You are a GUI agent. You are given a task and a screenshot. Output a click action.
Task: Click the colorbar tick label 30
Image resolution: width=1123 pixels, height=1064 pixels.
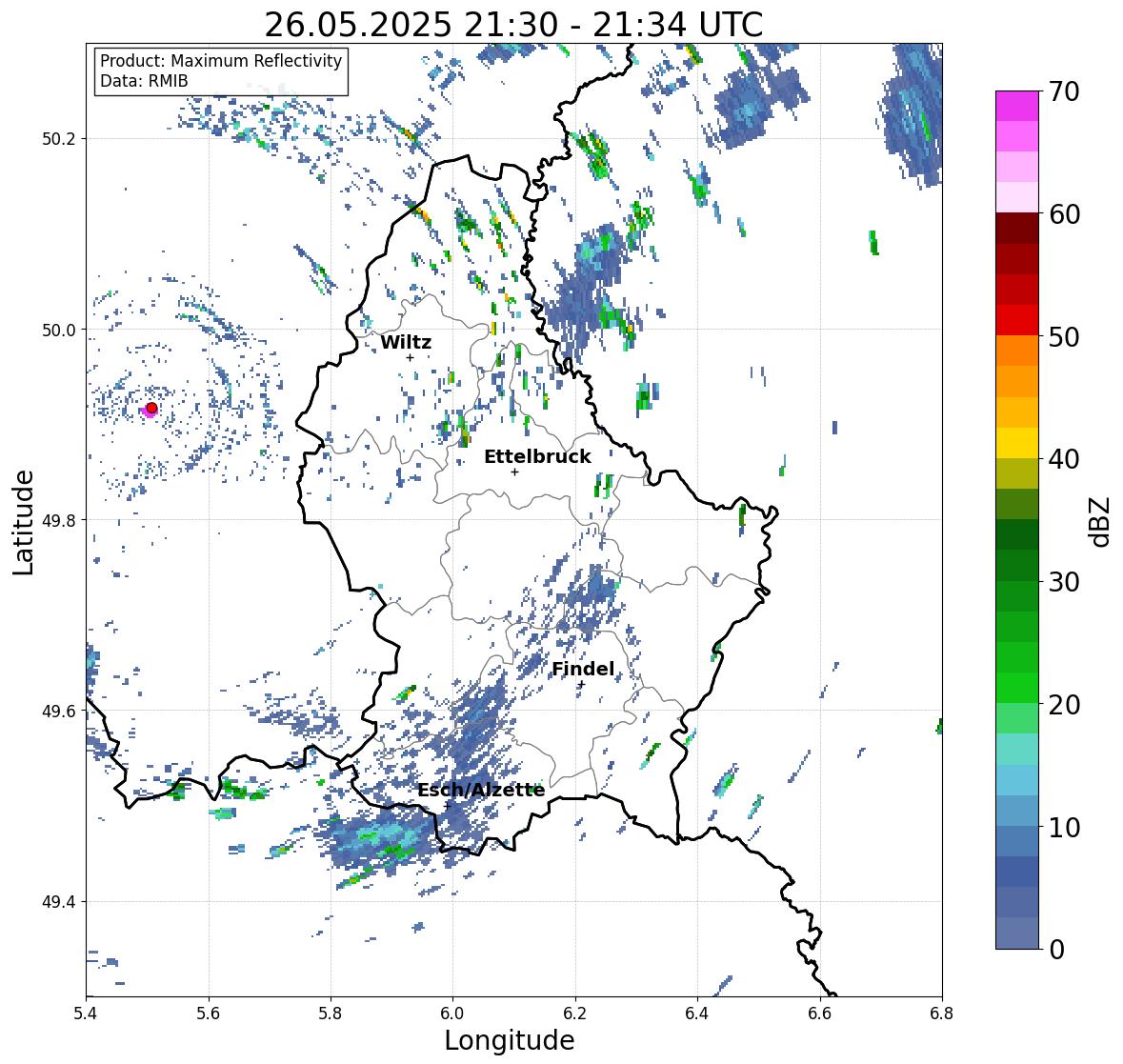point(1064,582)
